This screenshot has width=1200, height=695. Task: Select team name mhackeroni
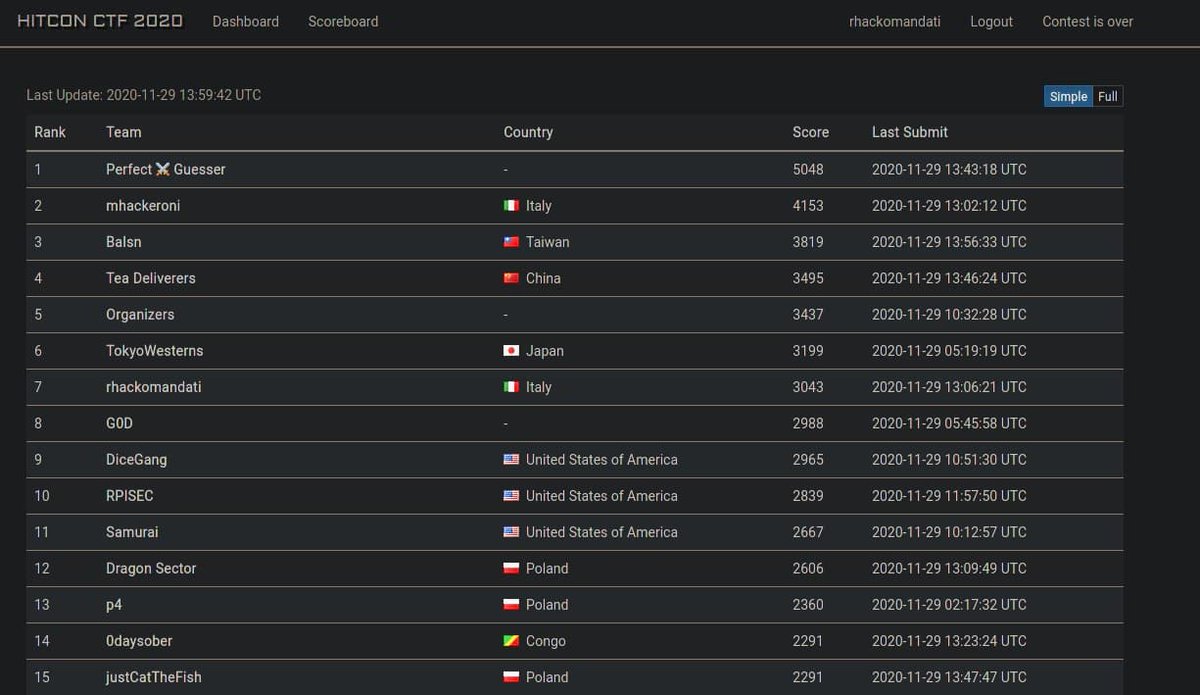point(143,206)
